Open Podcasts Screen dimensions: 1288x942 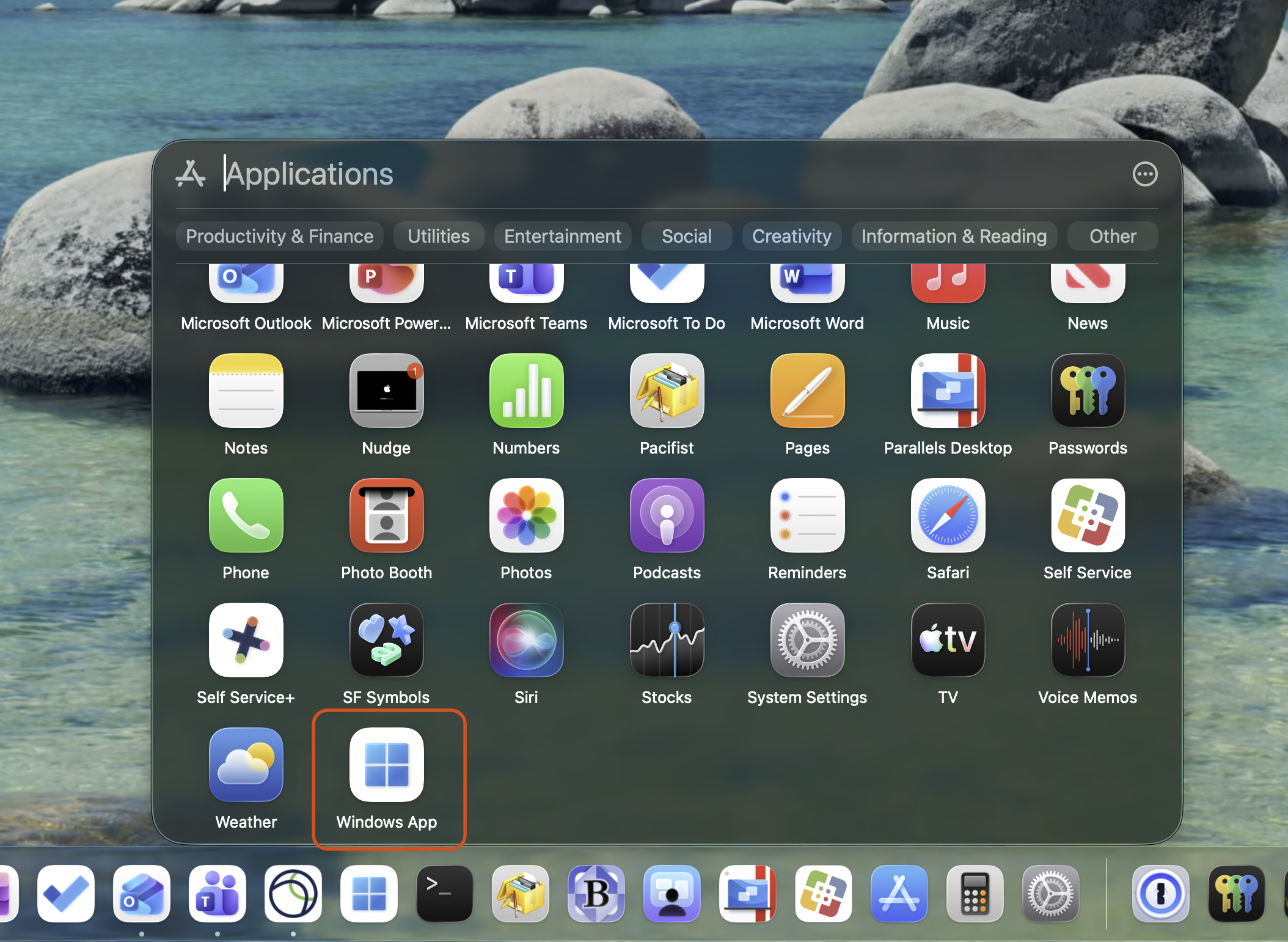(x=667, y=516)
